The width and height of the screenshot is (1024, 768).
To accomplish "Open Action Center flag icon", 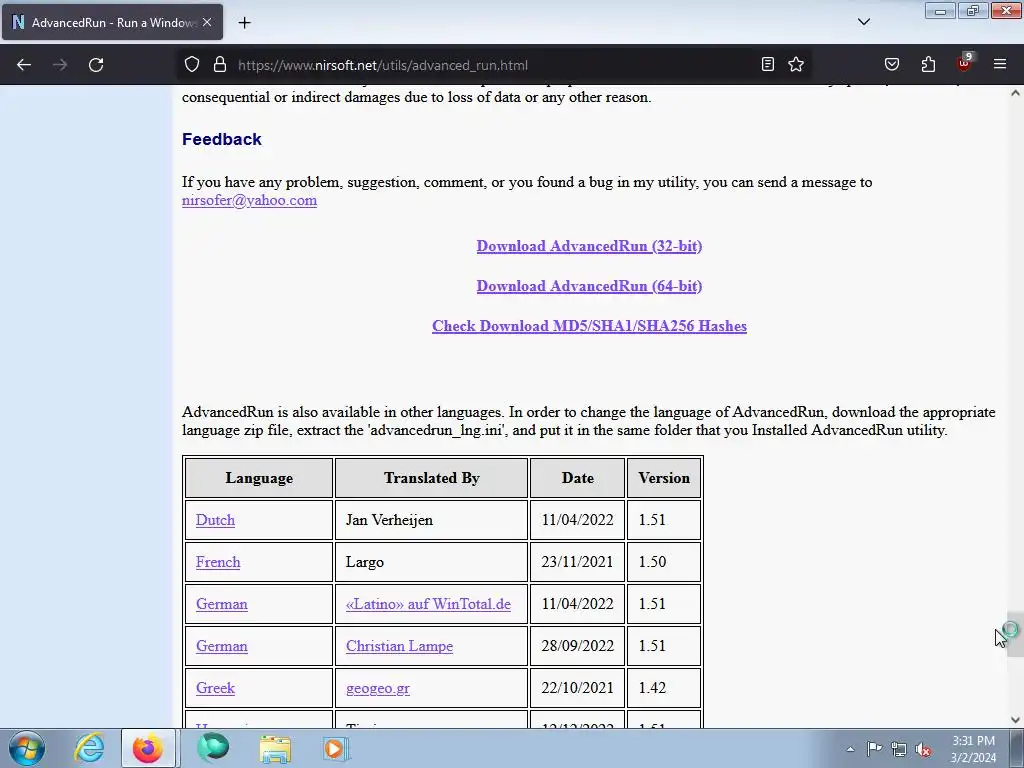I will tap(874, 749).
